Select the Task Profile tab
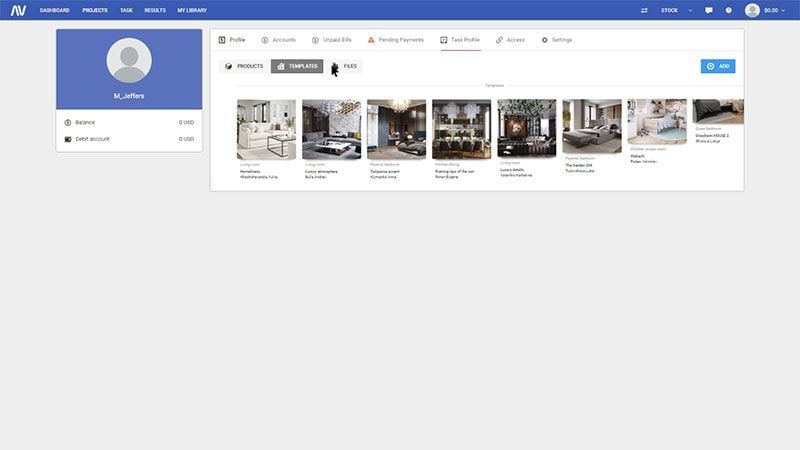Screen dimensions: 800x450 tap(460, 40)
